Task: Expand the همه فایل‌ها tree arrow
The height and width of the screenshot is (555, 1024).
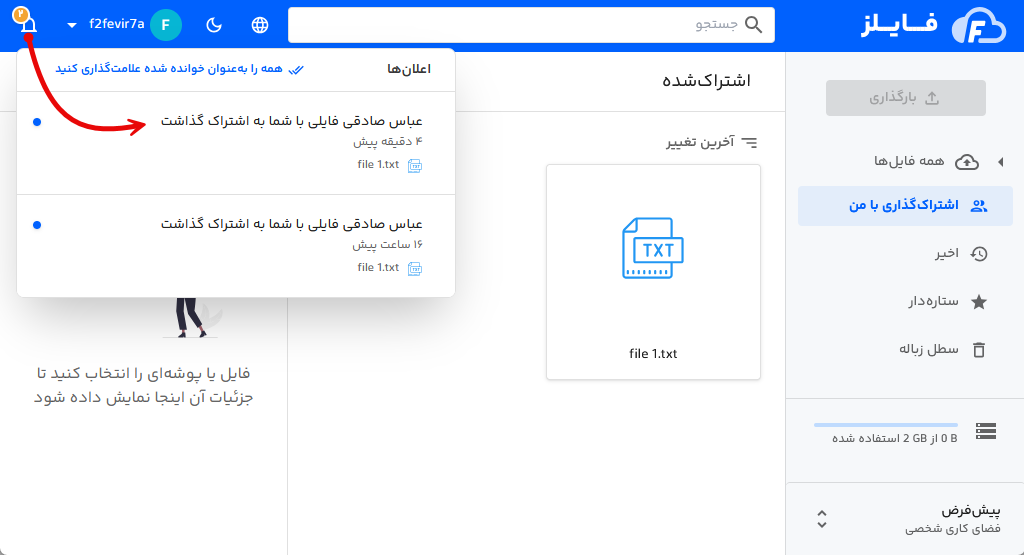Action: pos(1000,162)
